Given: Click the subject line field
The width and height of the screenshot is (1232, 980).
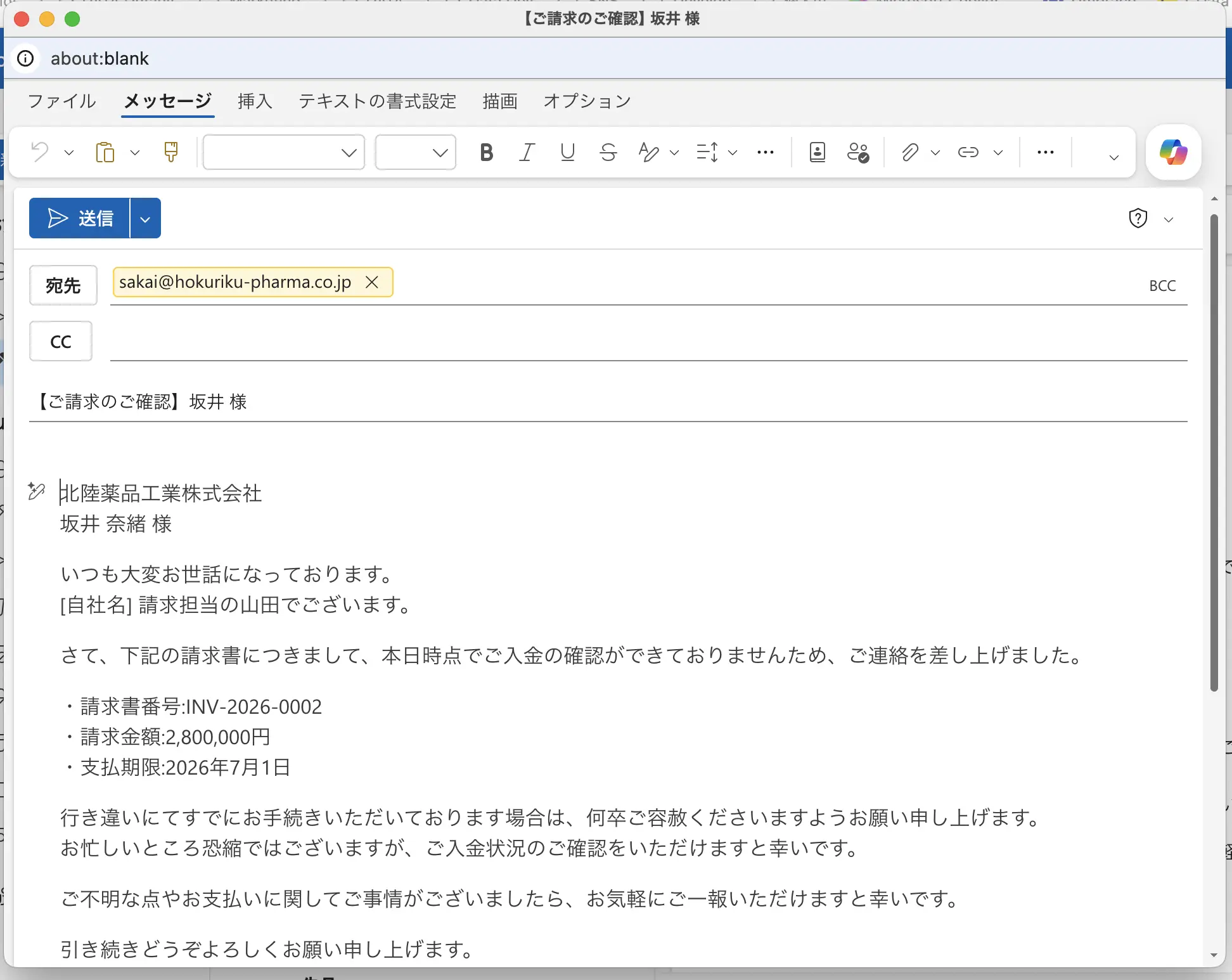Looking at the screenshot, I should point(608,402).
